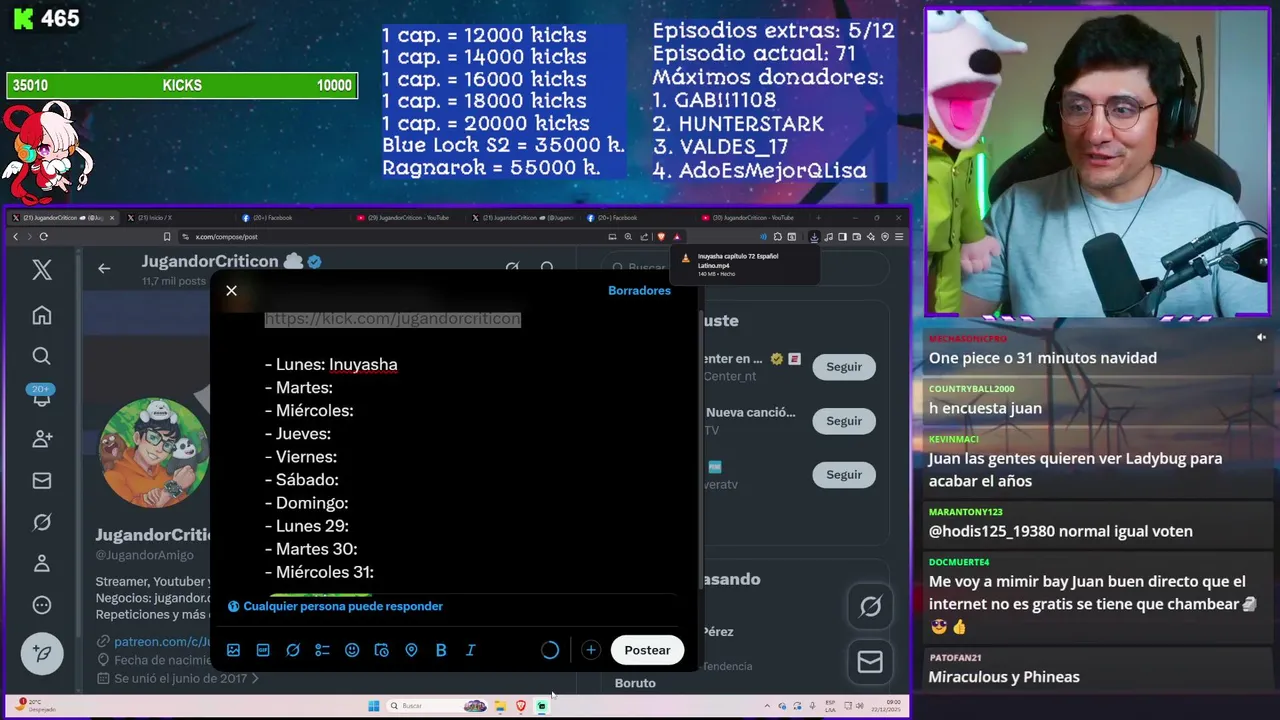Viewport: 1280px width, 720px height.
Task: Follow the first suggested account
Action: (x=844, y=367)
